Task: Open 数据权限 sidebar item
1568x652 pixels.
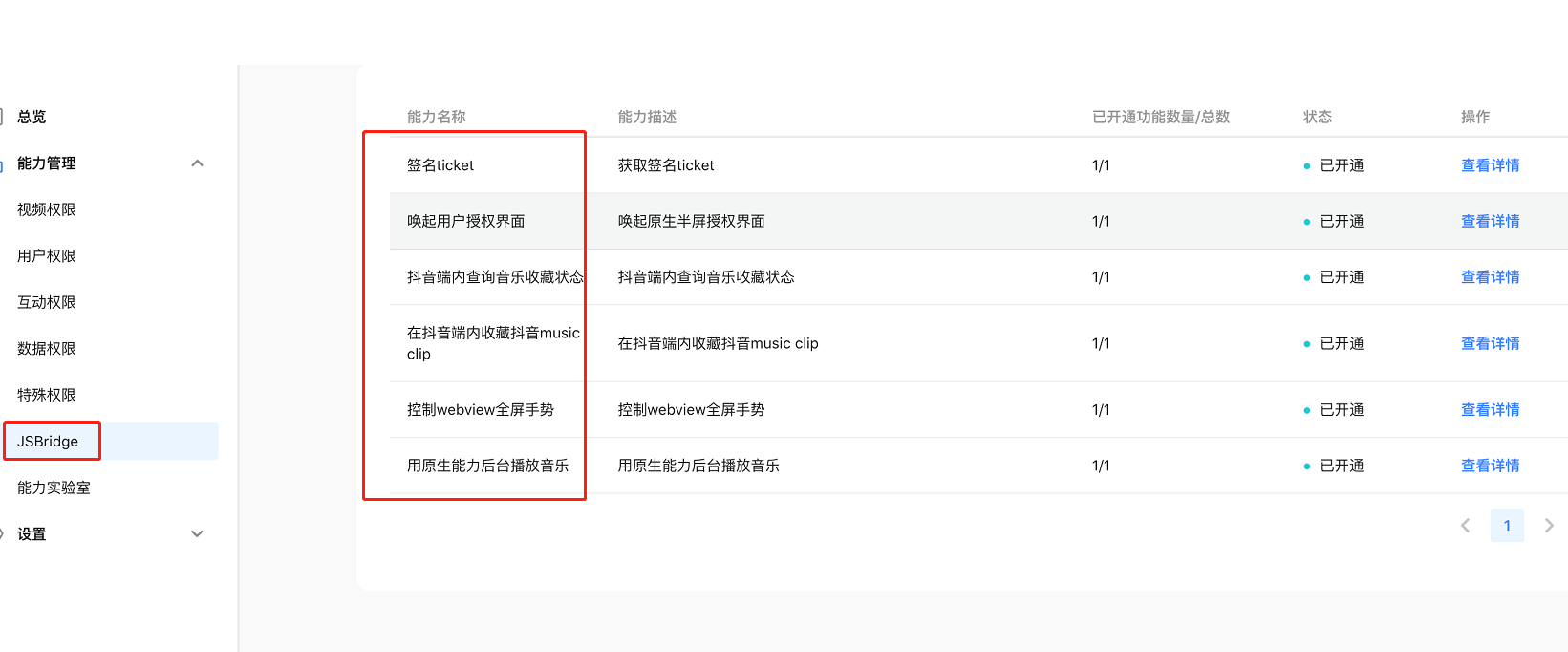Action: coord(47,349)
